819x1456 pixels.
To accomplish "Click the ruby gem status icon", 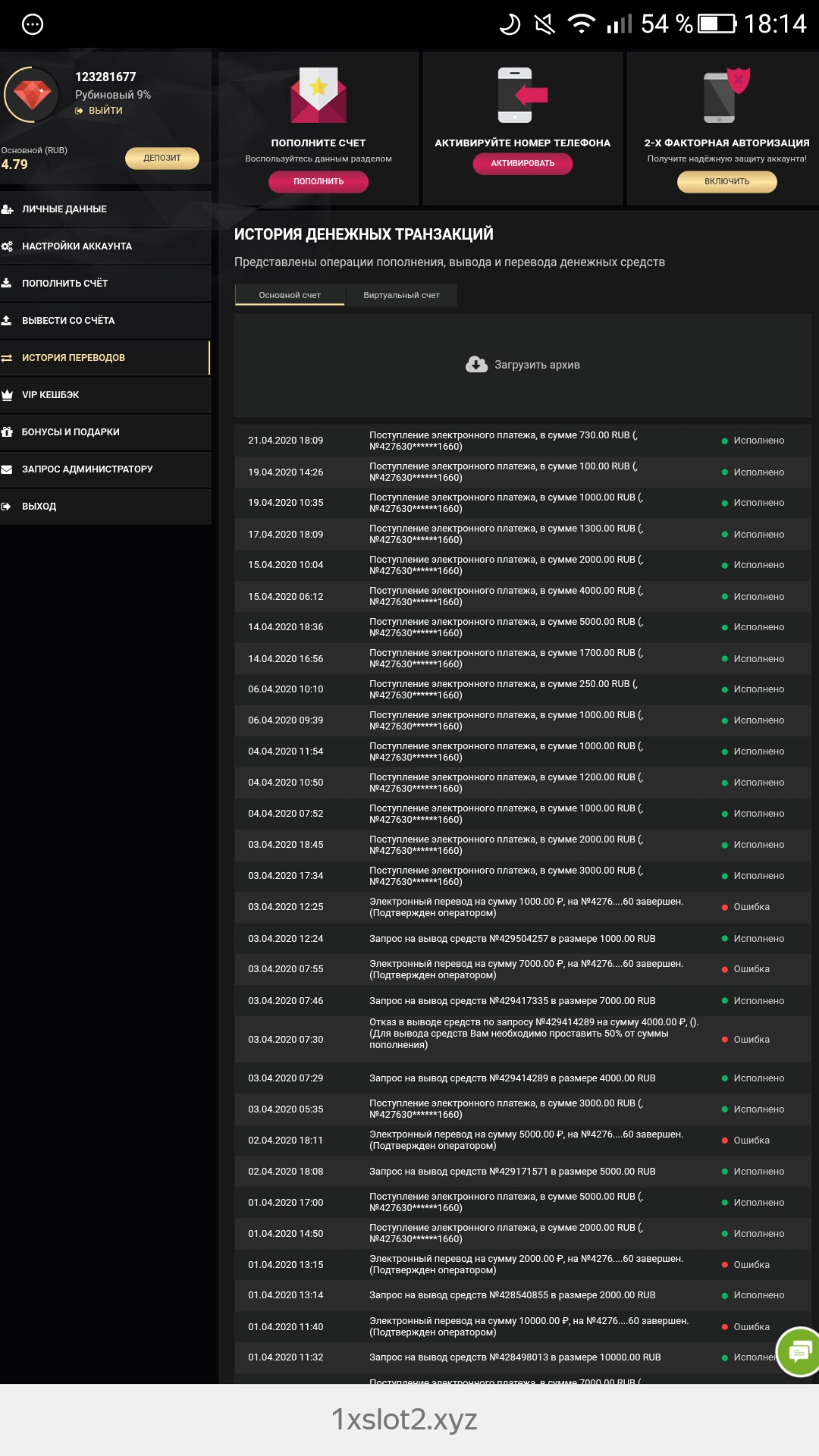I will (x=32, y=95).
